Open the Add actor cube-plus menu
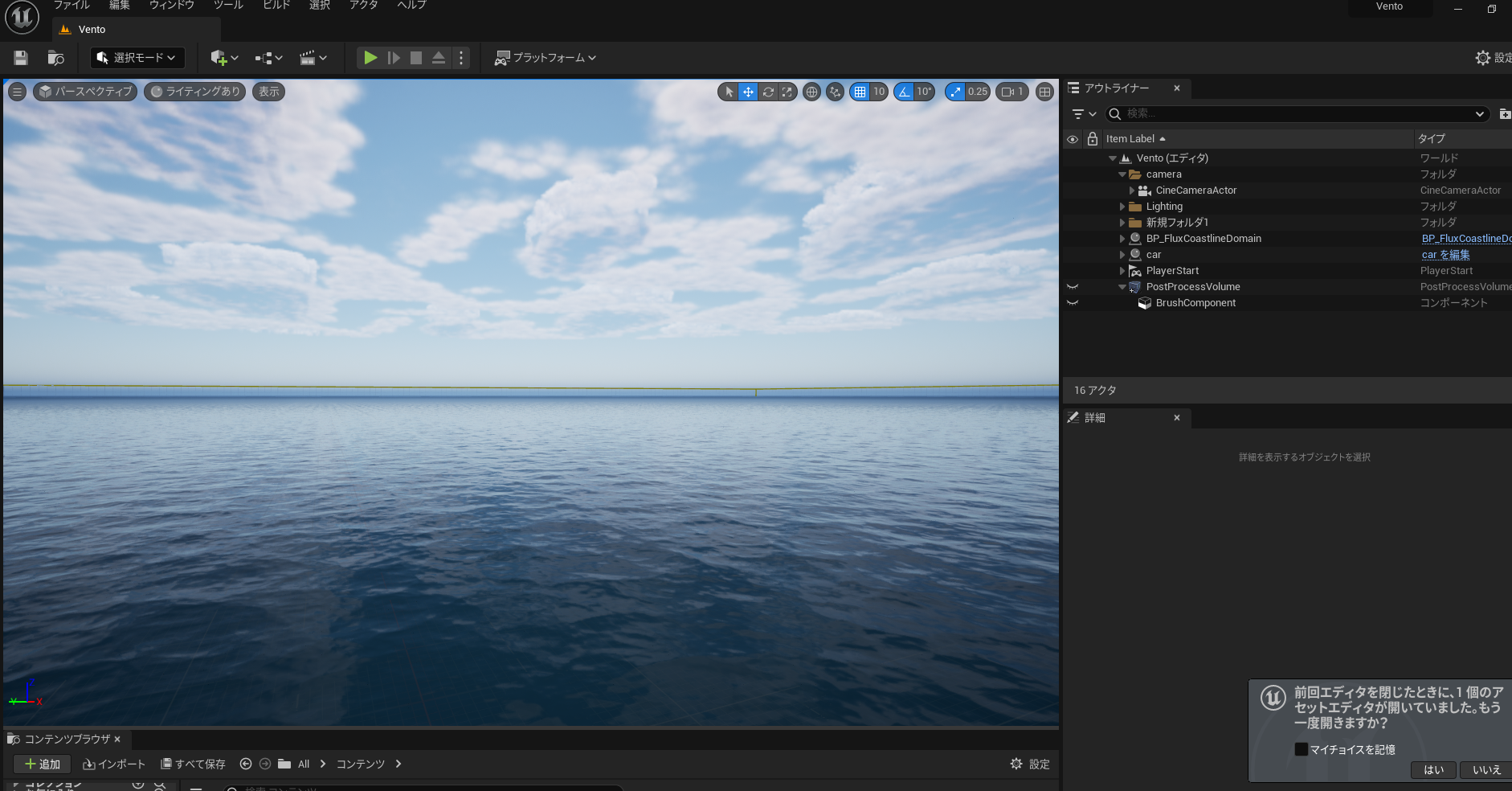This screenshot has width=1512, height=791. [x=224, y=58]
